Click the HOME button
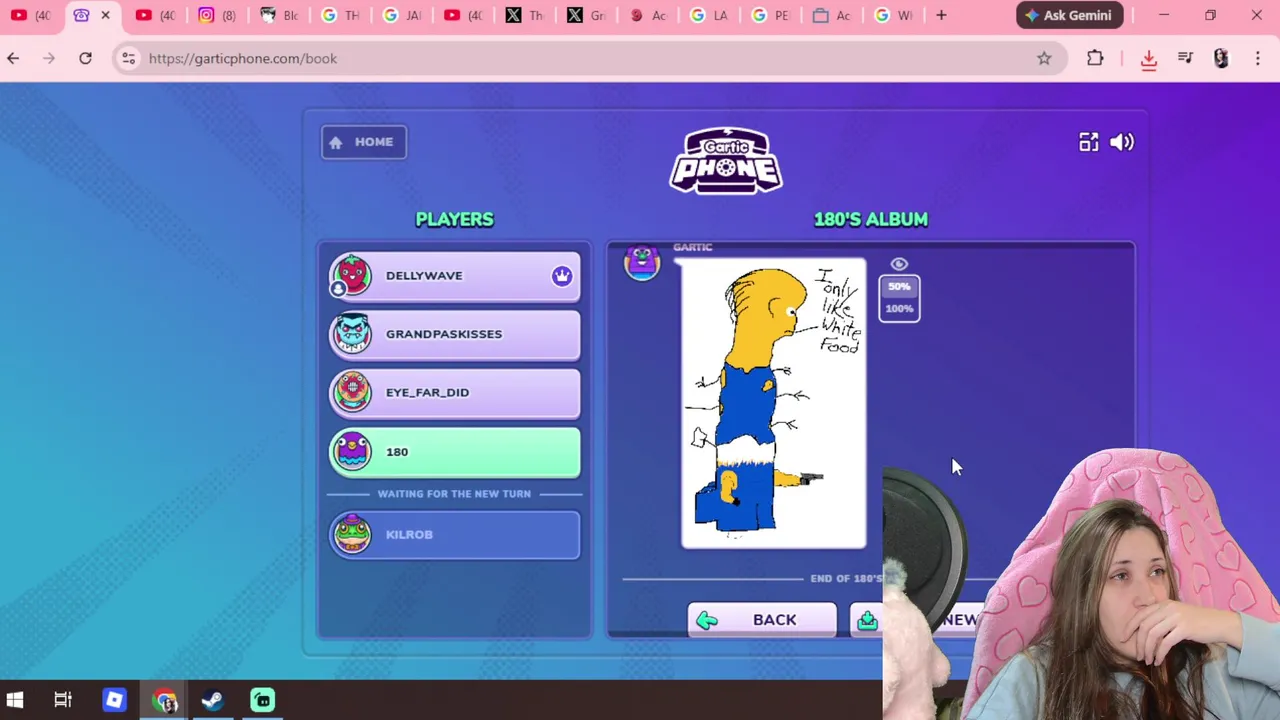 click(x=364, y=142)
